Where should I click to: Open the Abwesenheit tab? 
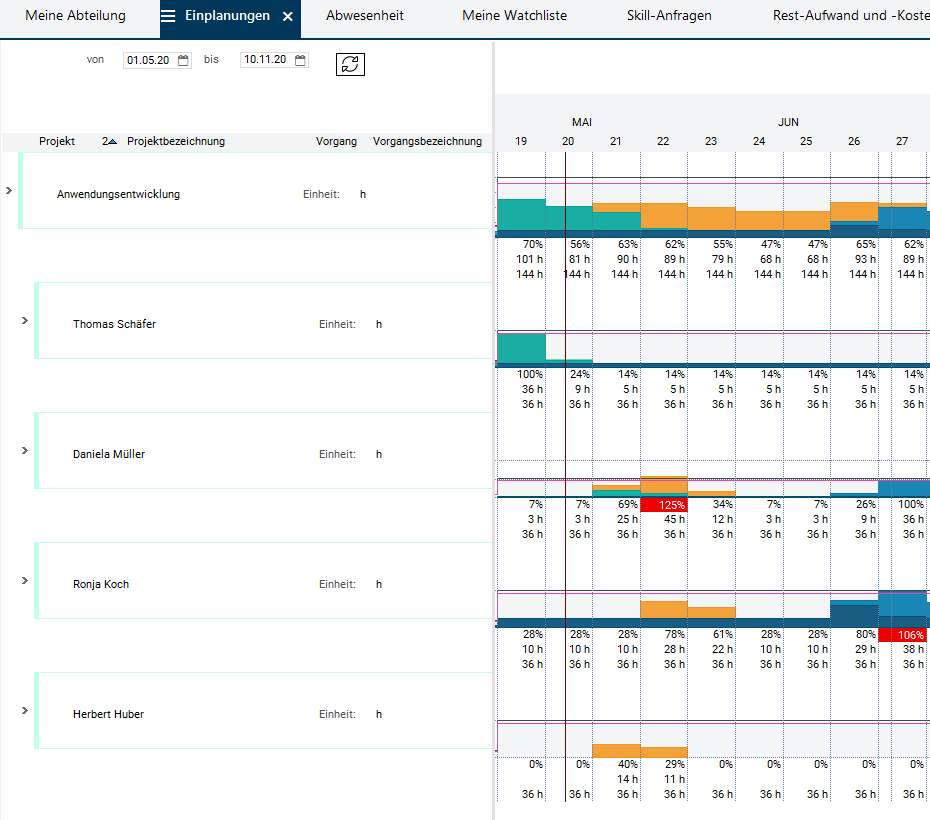coord(365,16)
